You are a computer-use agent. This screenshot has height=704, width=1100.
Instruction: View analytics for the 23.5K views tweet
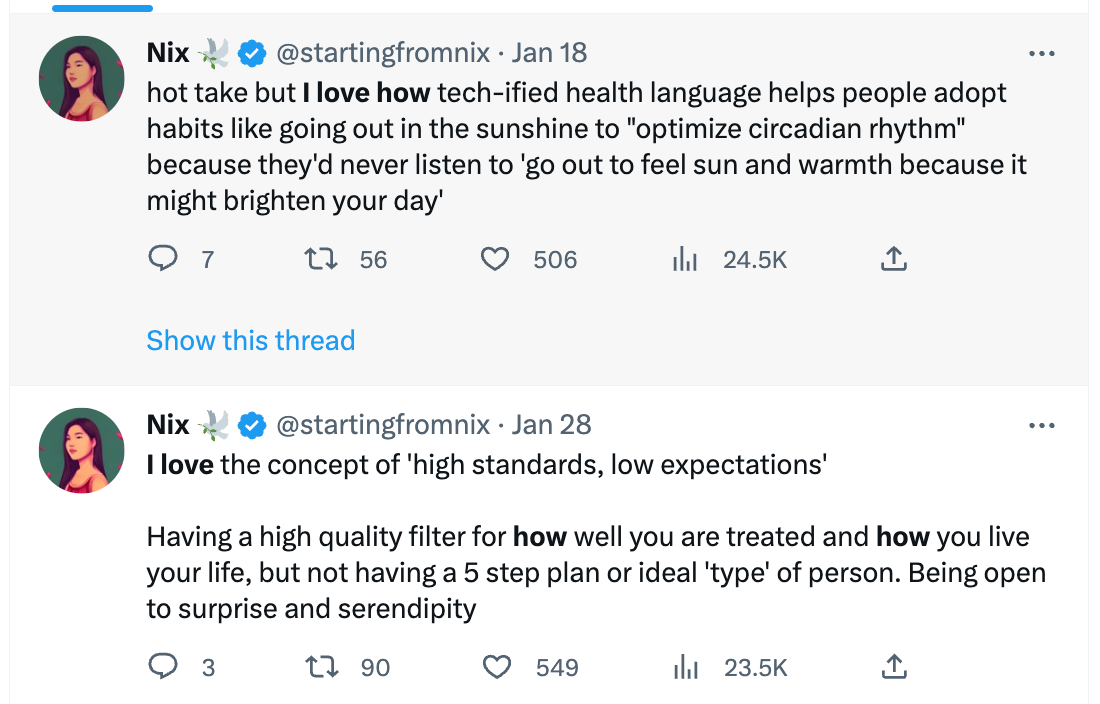tap(685, 667)
